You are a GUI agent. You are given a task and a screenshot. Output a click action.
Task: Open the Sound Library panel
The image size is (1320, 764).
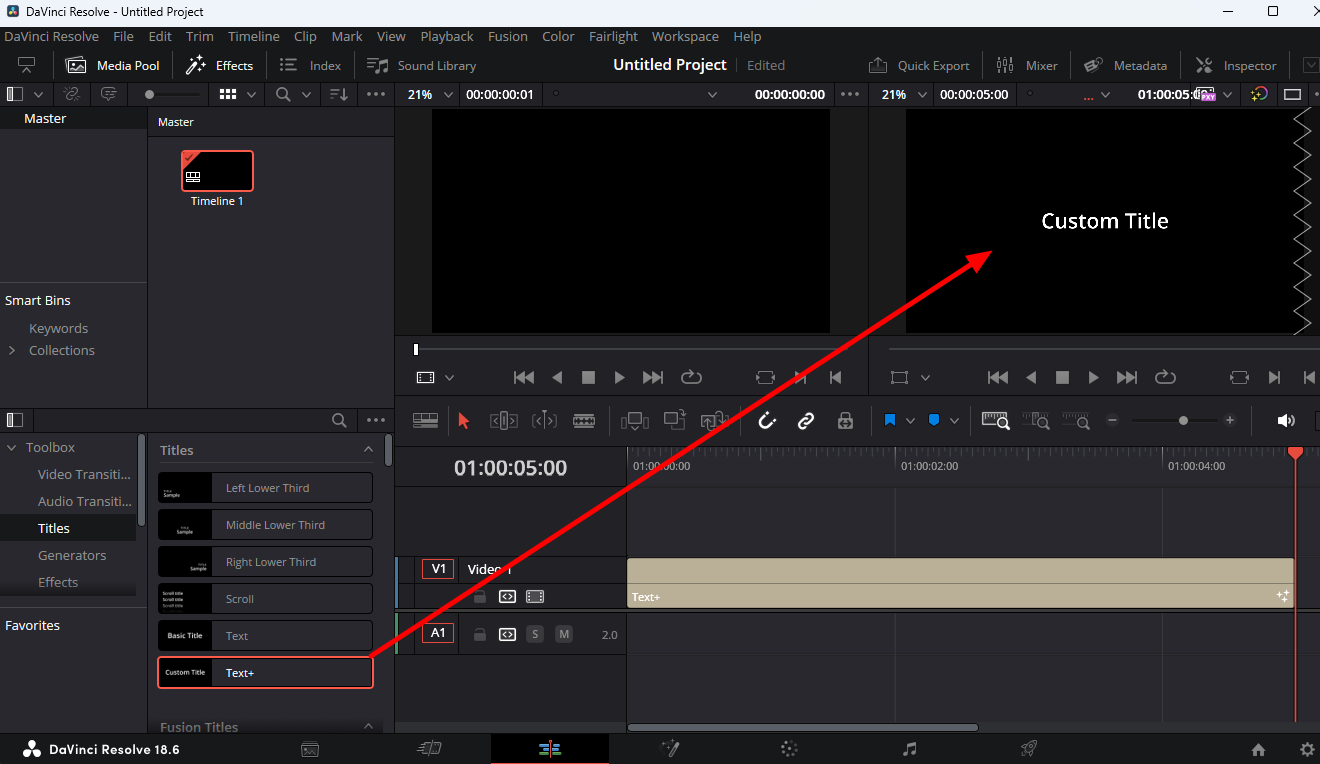point(421,65)
